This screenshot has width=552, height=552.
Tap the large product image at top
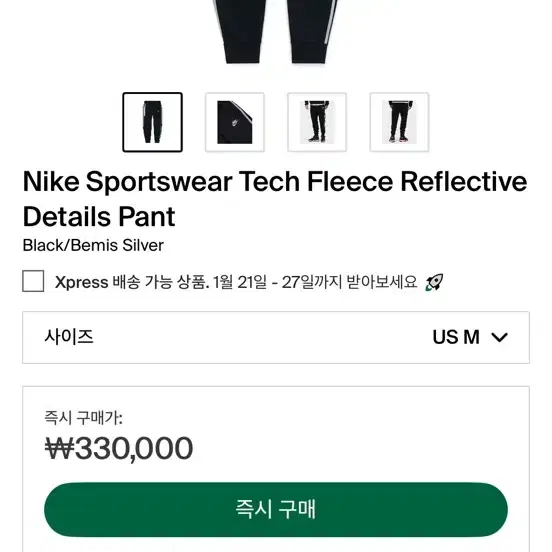tap(276, 32)
